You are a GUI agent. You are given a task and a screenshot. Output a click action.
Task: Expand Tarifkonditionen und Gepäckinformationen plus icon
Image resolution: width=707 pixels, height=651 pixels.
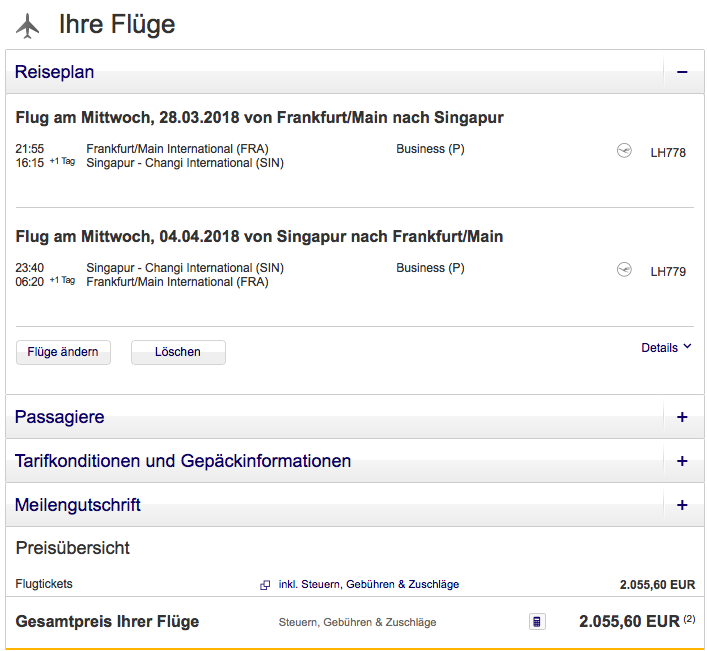point(682,461)
